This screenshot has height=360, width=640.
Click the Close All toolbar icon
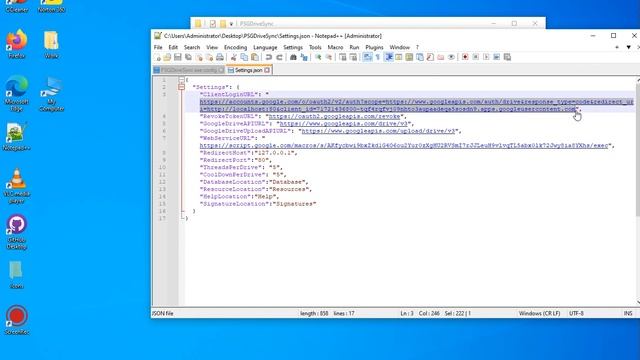[x=209, y=57]
